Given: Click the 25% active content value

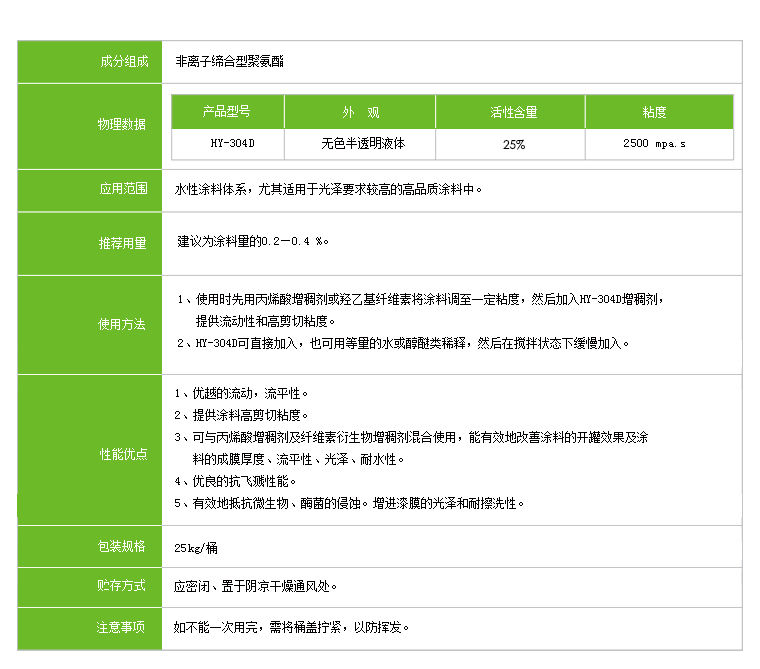Looking at the screenshot, I should coord(511,144).
